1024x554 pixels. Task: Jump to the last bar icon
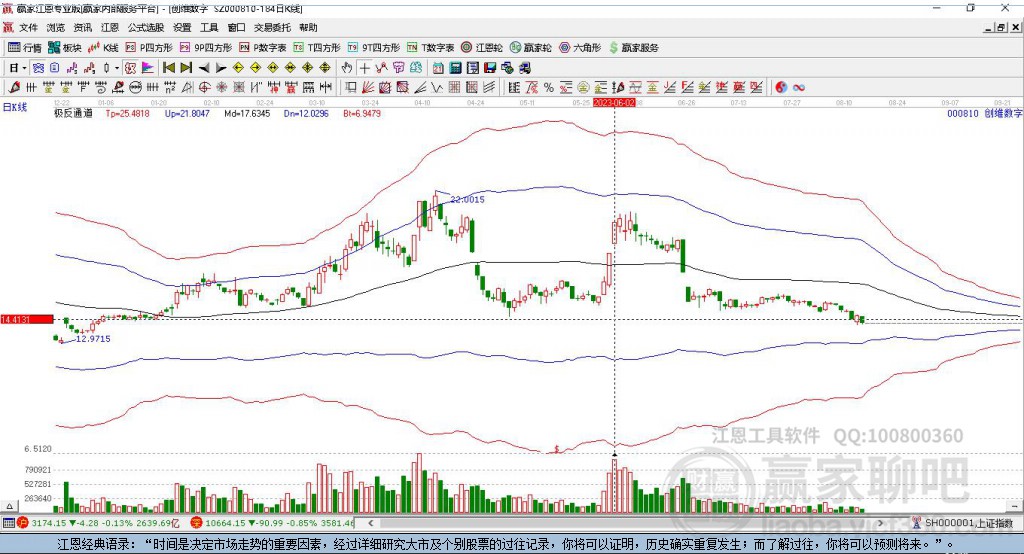coord(186,68)
